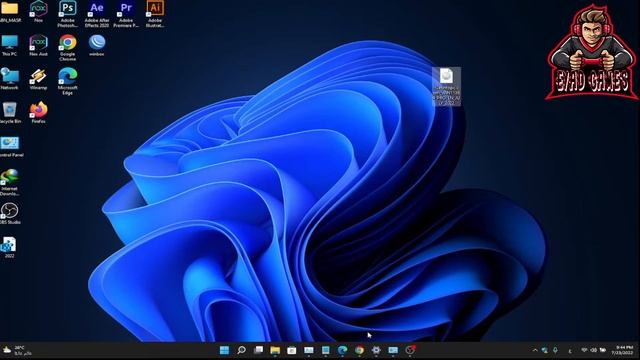Select the Winamp desktop shortcut
Viewport: 640px width, 360px height.
38,79
